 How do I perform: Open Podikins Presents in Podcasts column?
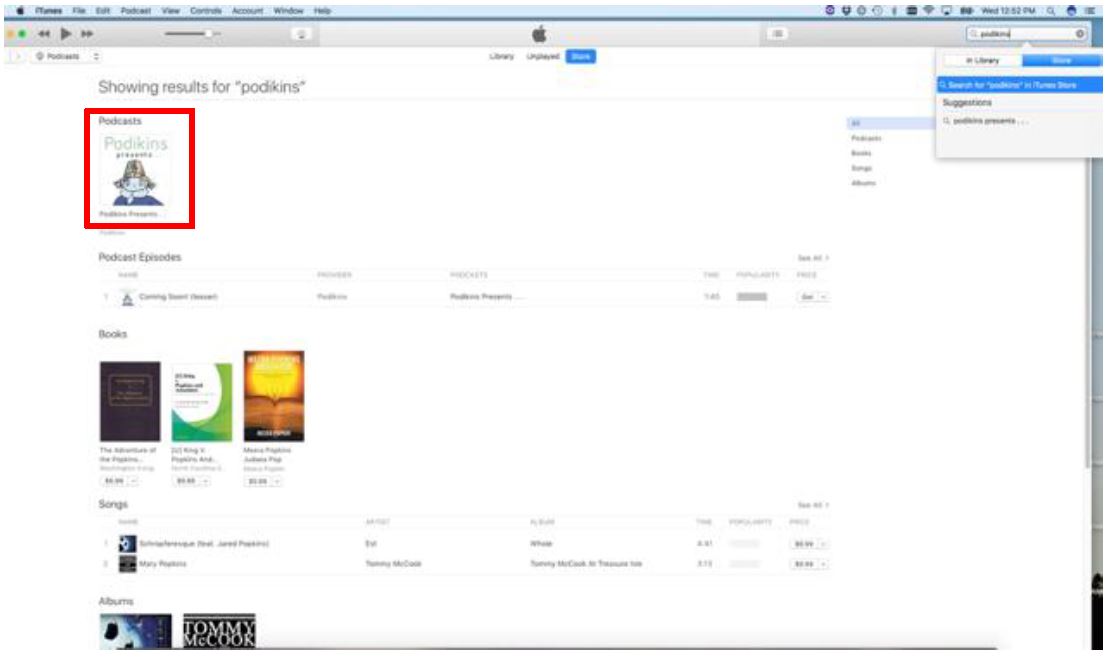486,297
